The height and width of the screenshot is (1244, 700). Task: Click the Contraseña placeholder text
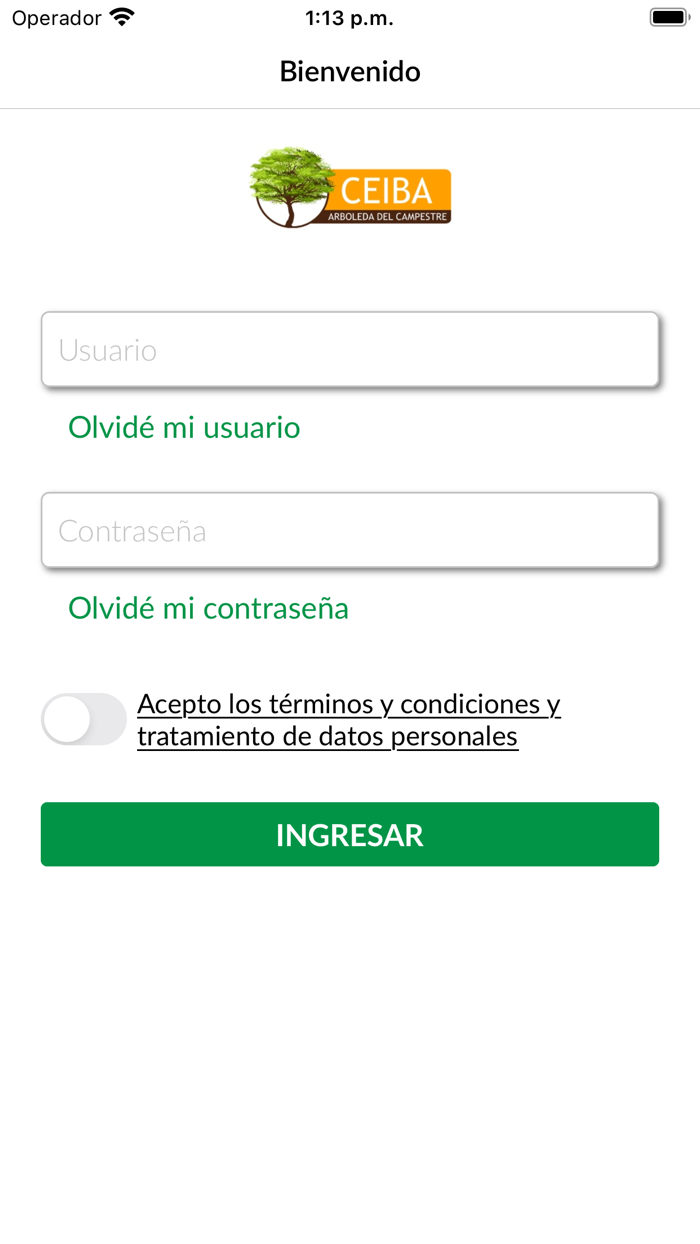click(132, 531)
